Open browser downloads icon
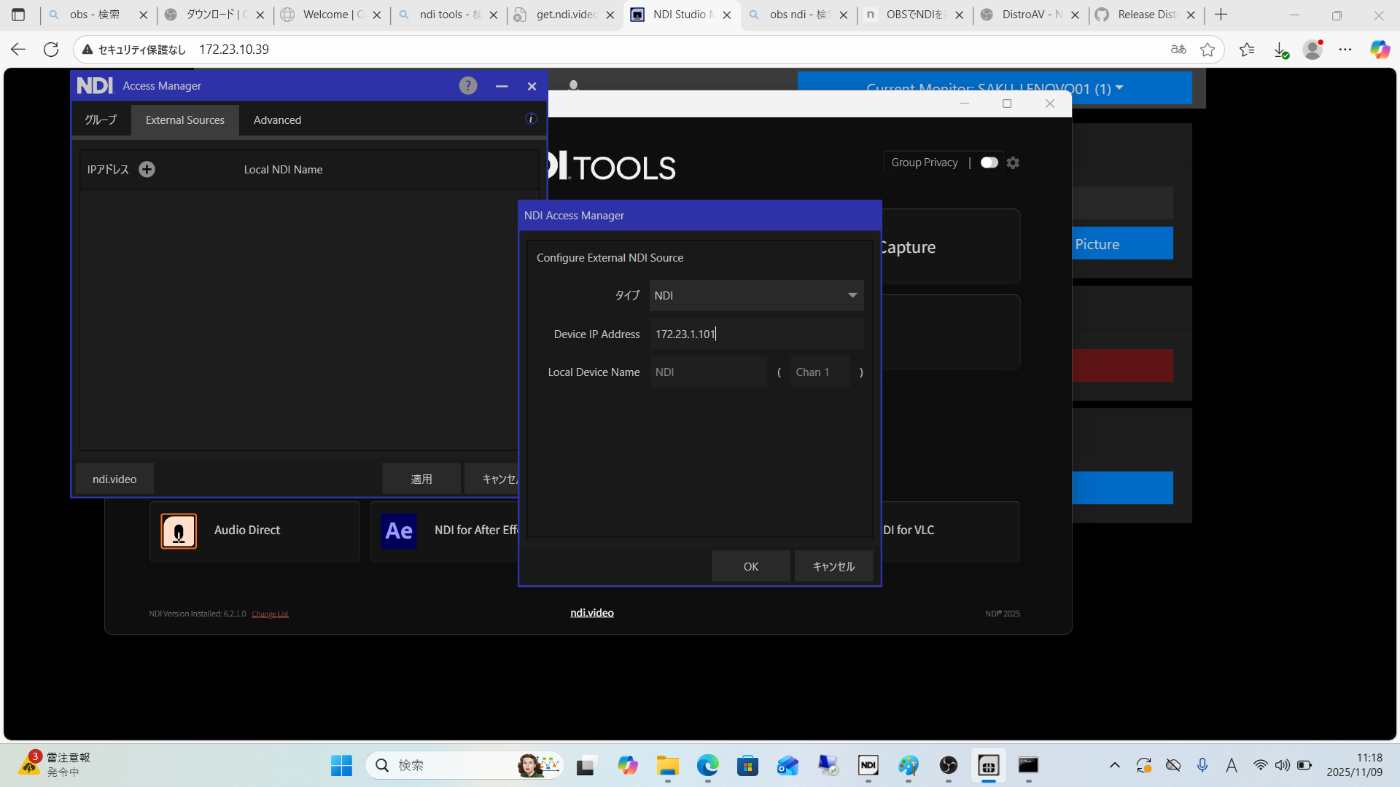 pyautogui.click(x=1280, y=49)
